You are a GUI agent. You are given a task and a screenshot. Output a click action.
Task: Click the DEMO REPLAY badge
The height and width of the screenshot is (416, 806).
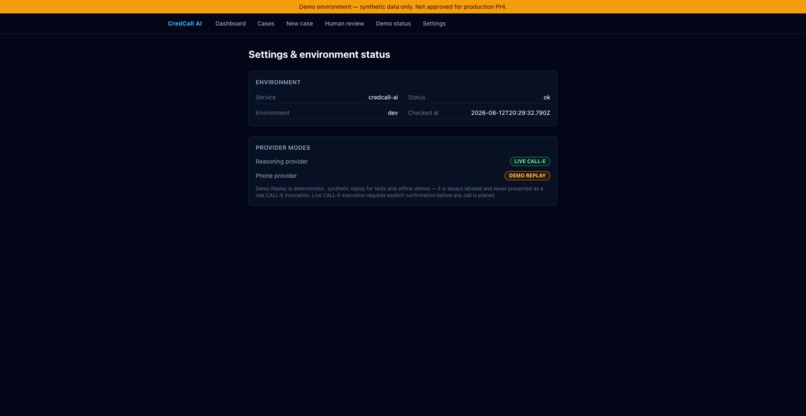click(x=527, y=176)
